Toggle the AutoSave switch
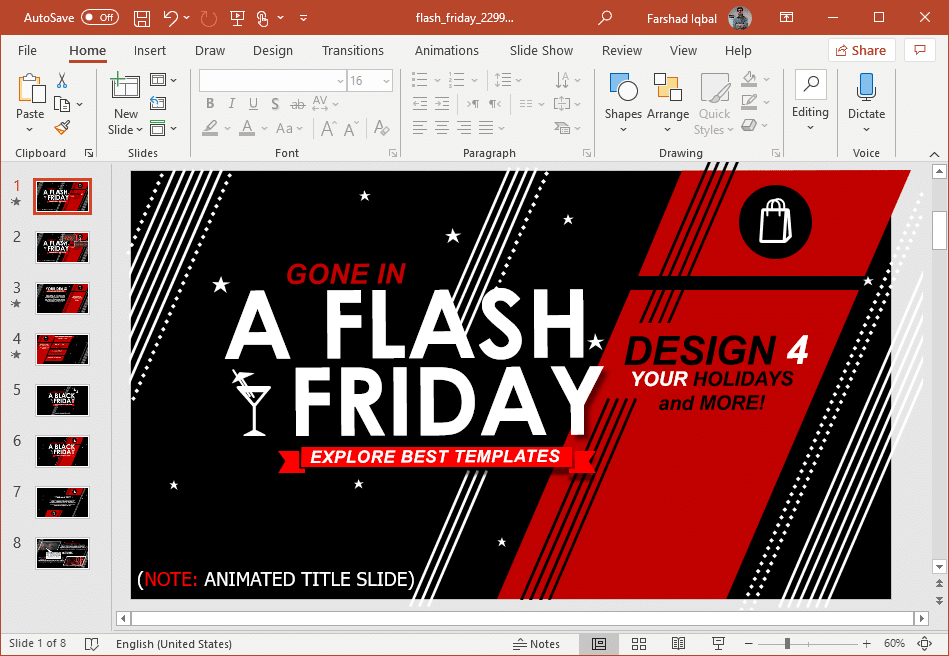The height and width of the screenshot is (656, 949). click(99, 17)
